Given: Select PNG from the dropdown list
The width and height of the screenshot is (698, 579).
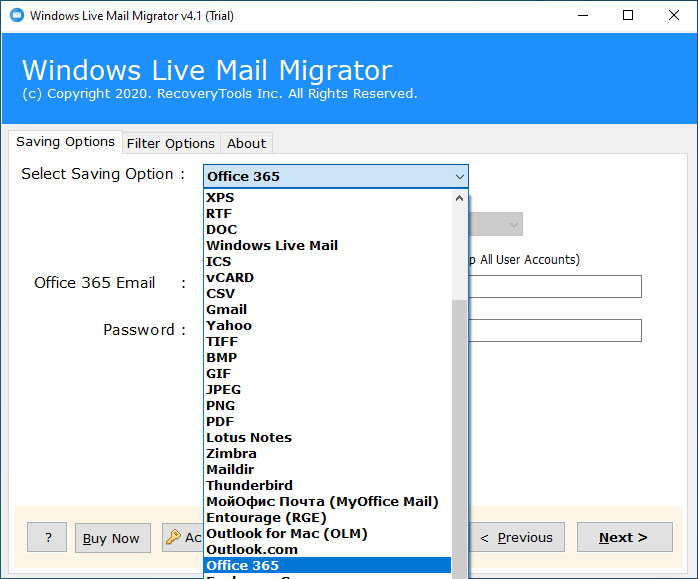Looking at the screenshot, I should (328, 406).
